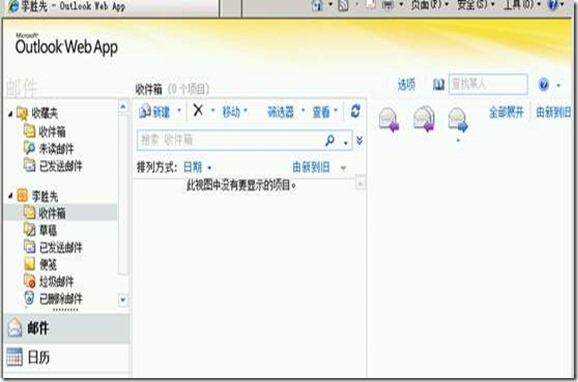This screenshot has width=578, height=382.
Task: Click the help question mark icon
Action: point(543,85)
